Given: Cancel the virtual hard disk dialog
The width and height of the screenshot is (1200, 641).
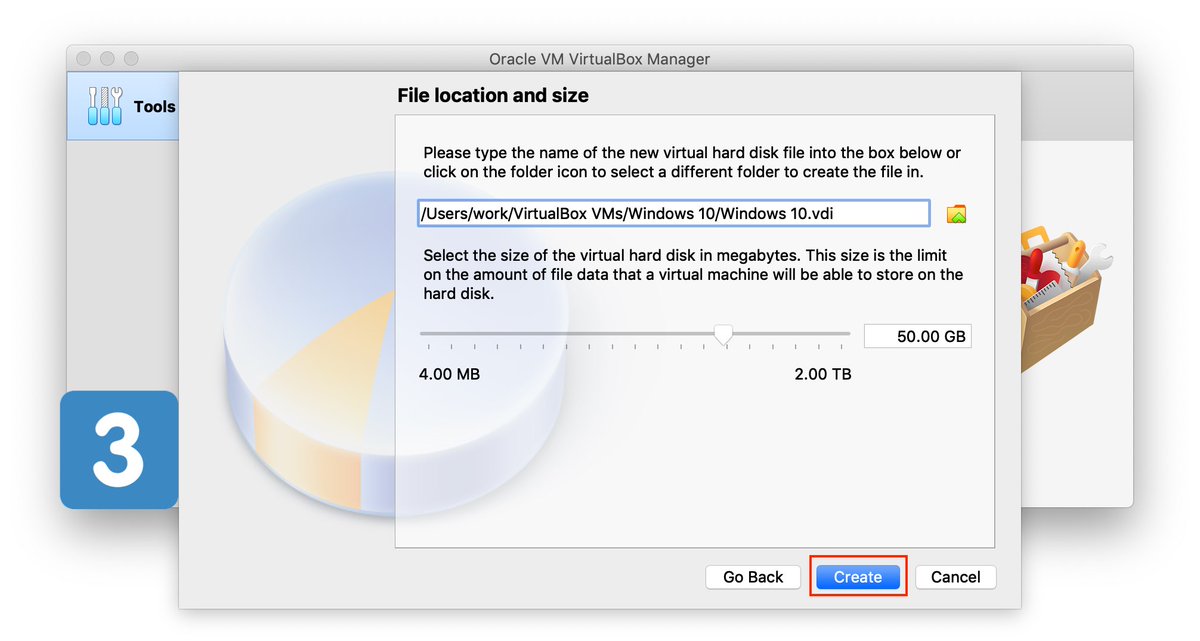Looking at the screenshot, I should [955, 577].
